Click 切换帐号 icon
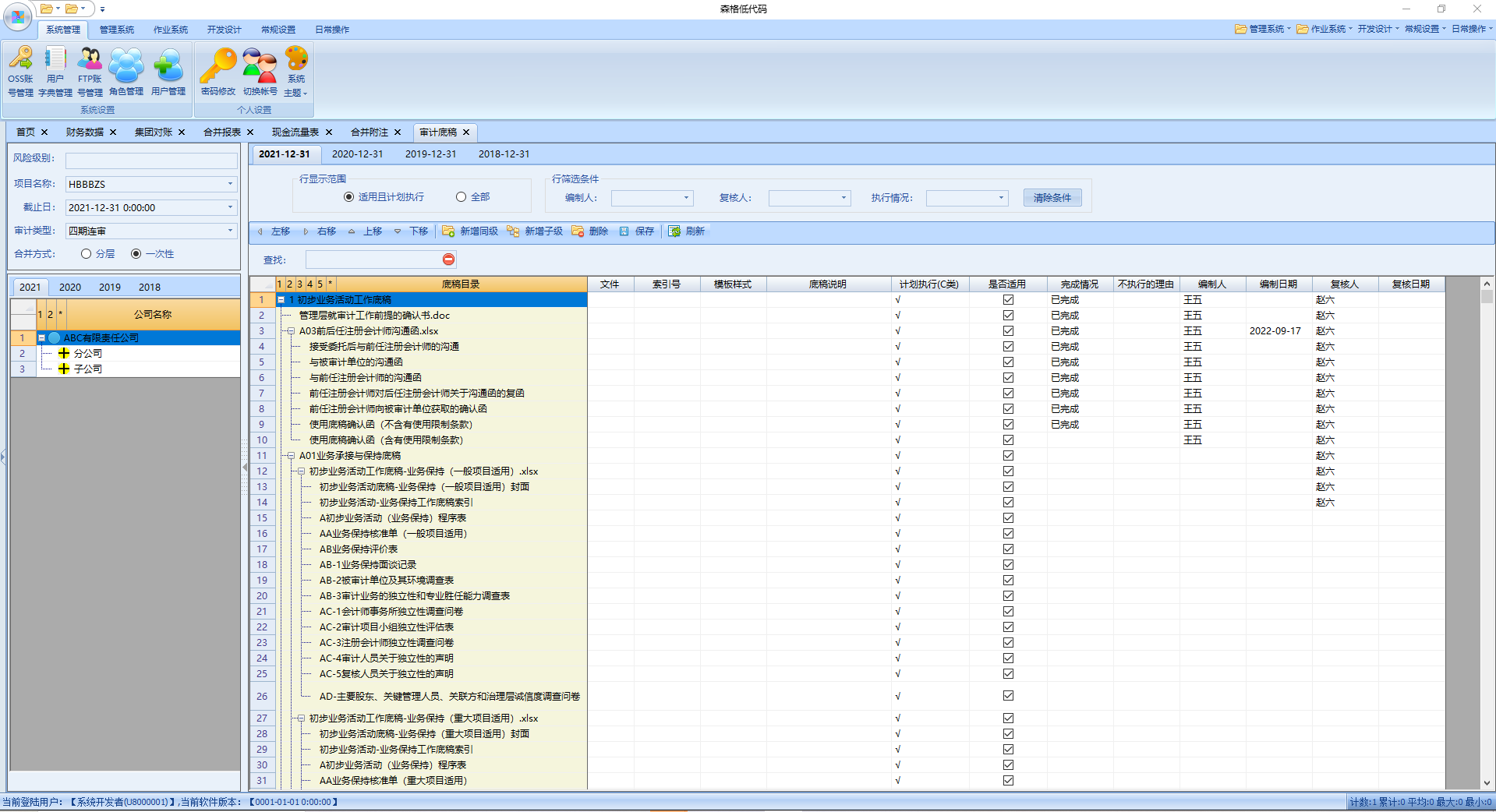 (260, 71)
